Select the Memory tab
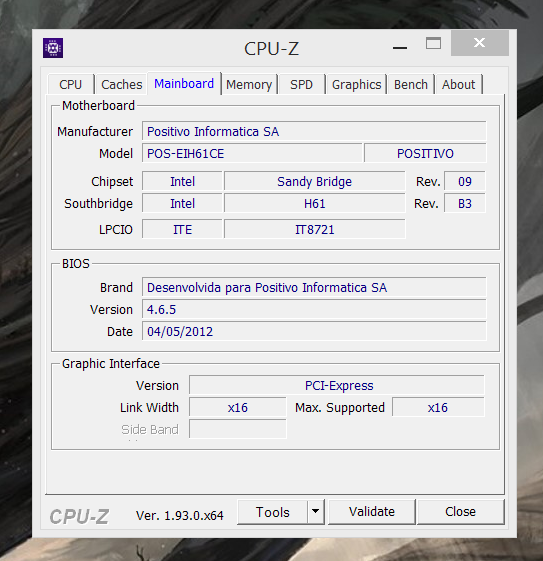Screen dimensions: 543x561 click(x=249, y=85)
